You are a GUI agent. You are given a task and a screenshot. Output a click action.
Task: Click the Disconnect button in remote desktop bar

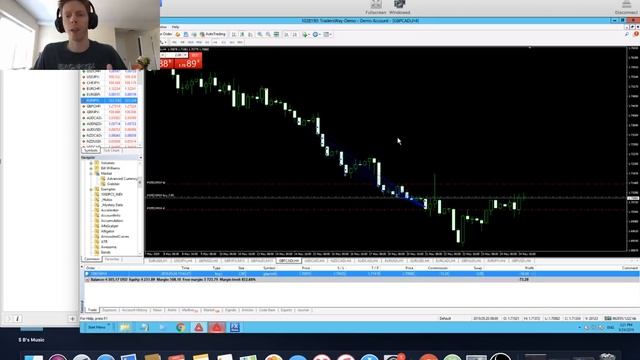pos(626,7)
